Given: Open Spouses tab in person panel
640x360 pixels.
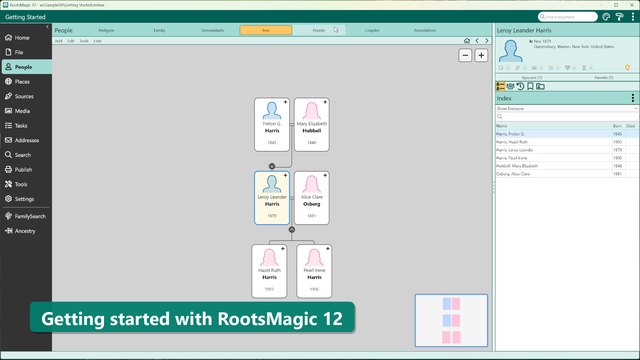Looking at the screenshot, I should (531, 78).
